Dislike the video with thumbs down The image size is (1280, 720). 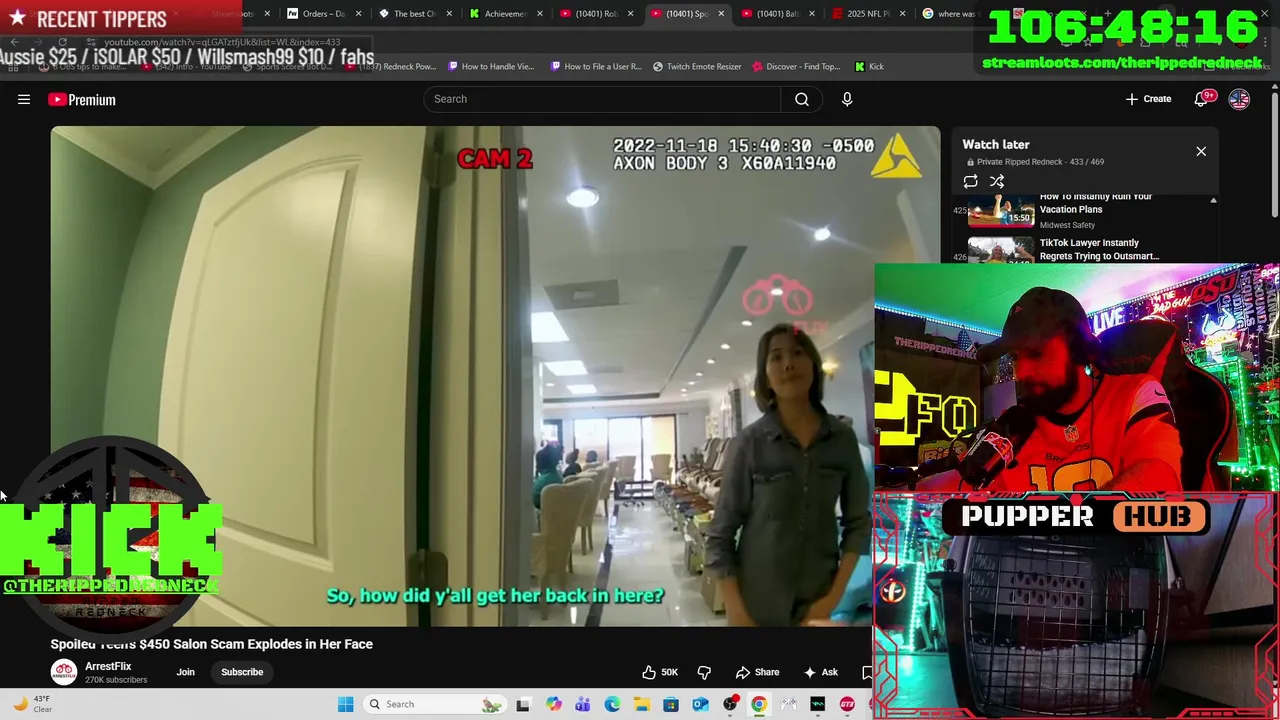click(x=704, y=672)
